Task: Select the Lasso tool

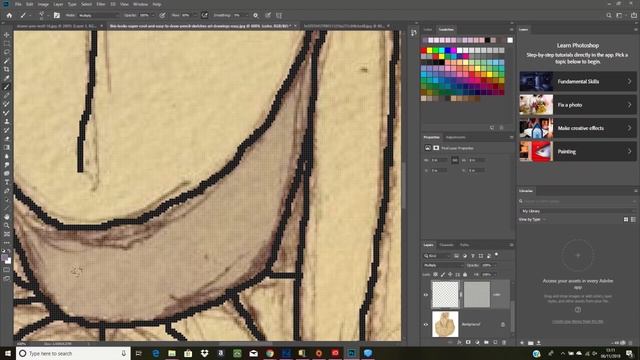Action: point(7,52)
